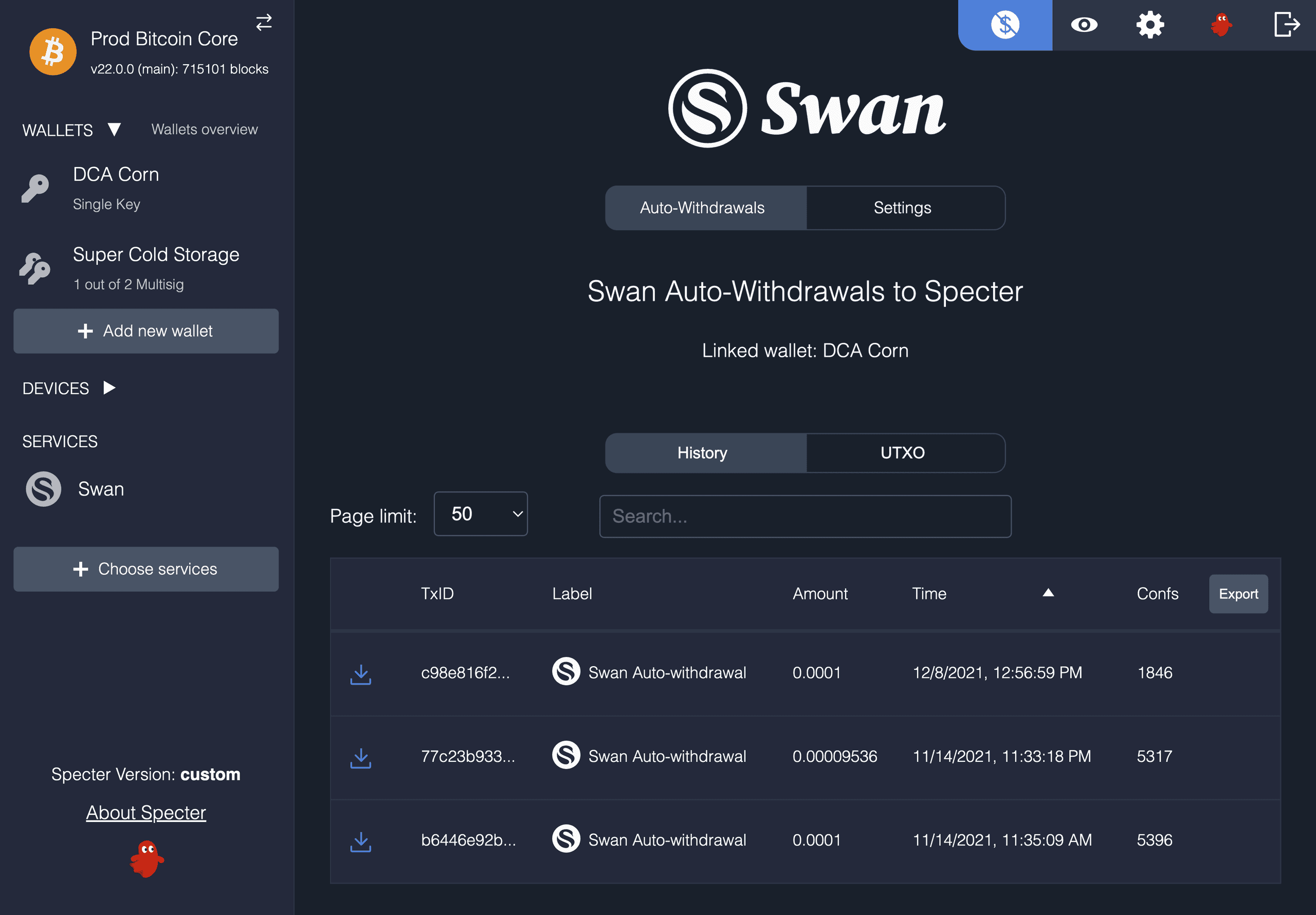Click inside the Search field
This screenshot has height=915, width=1316.
click(x=805, y=516)
